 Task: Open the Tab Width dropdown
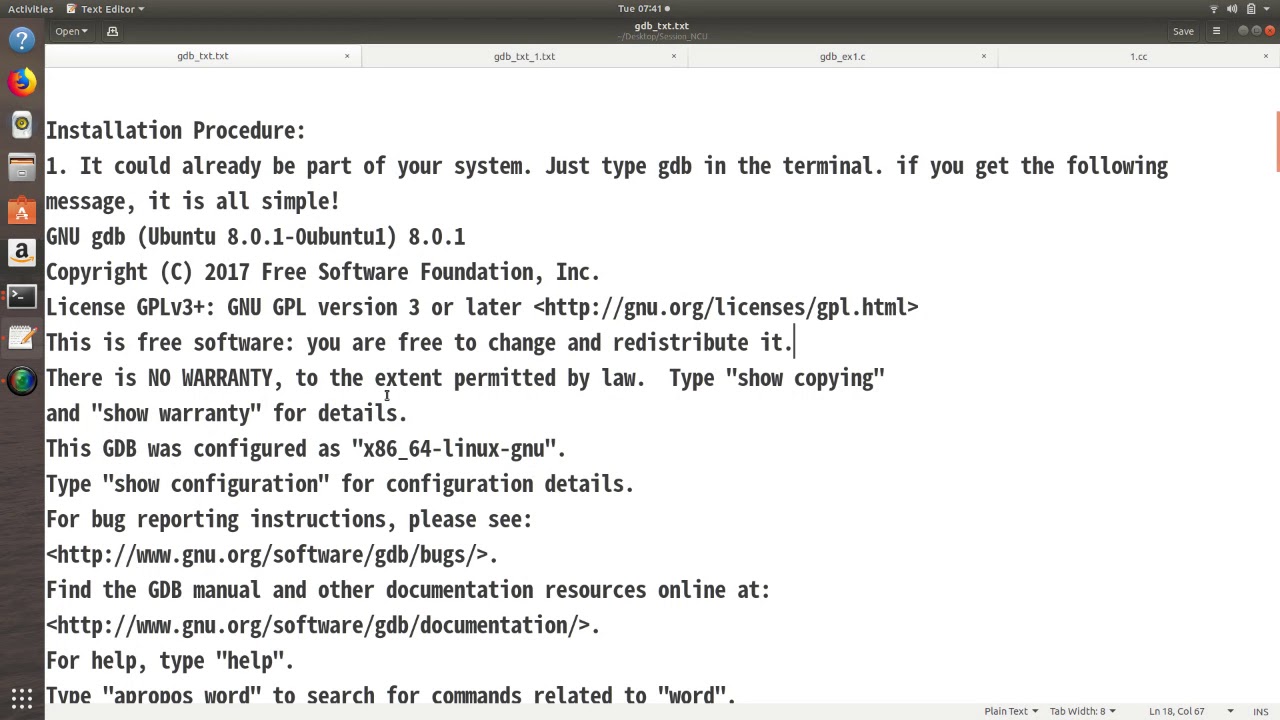(x=1082, y=711)
